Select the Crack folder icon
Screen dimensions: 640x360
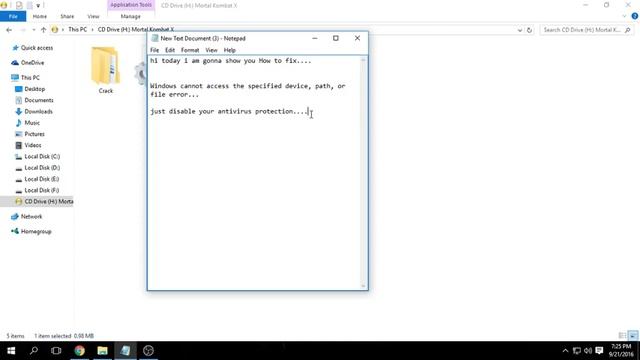coord(106,70)
